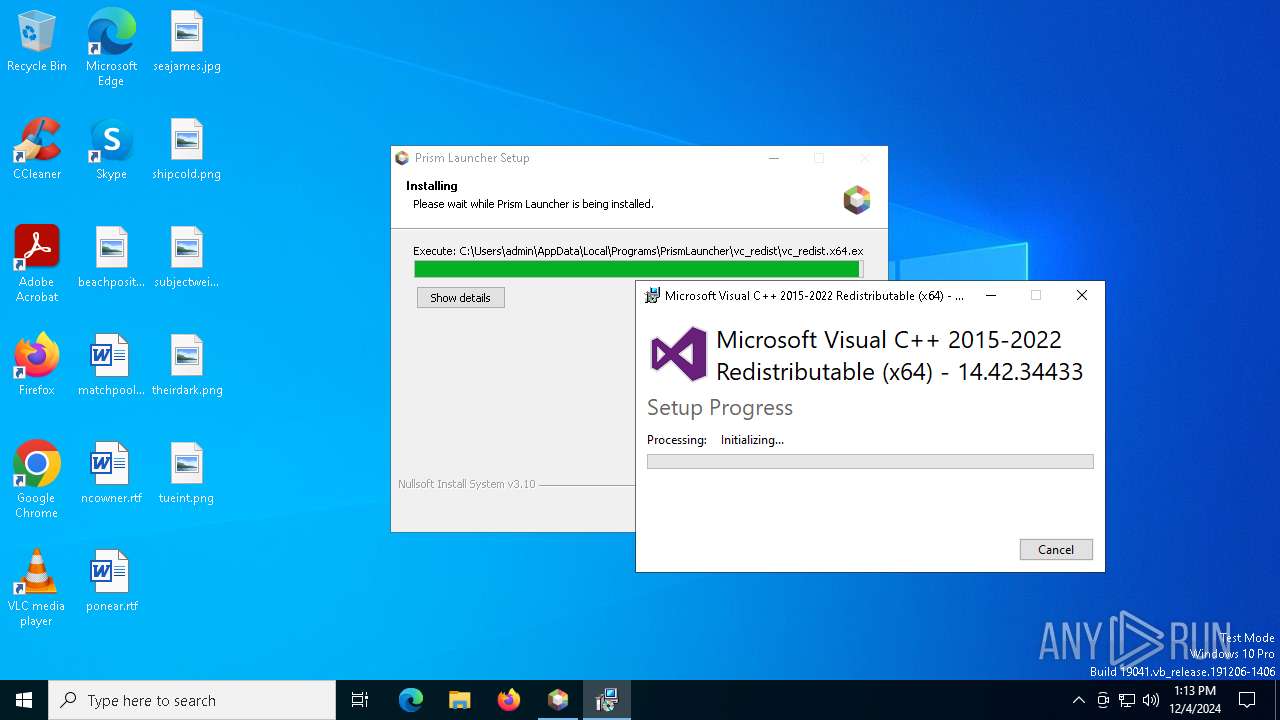Open Firefox from the taskbar

tap(509, 700)
